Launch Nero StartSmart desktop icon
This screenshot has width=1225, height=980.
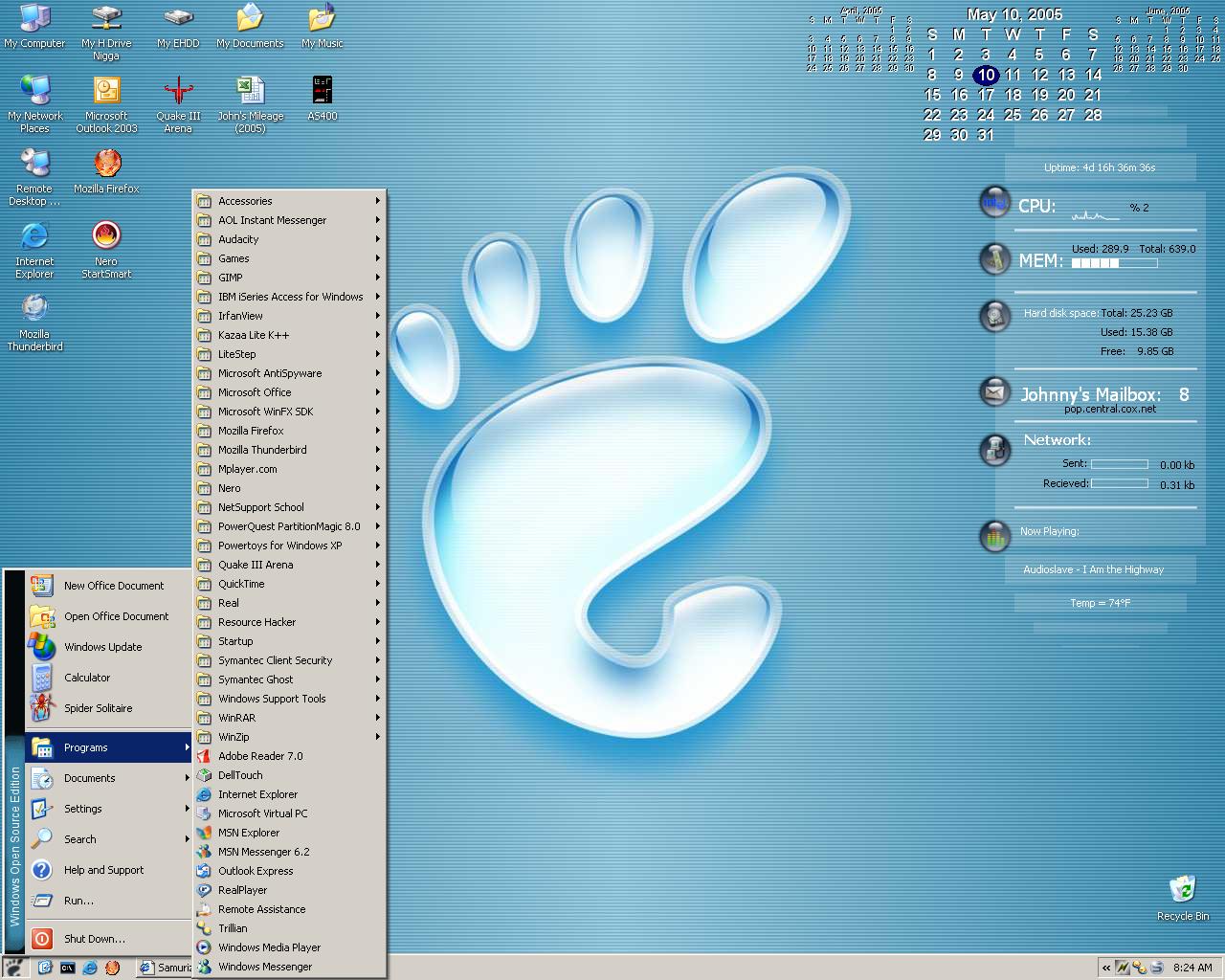click(106, 250)
